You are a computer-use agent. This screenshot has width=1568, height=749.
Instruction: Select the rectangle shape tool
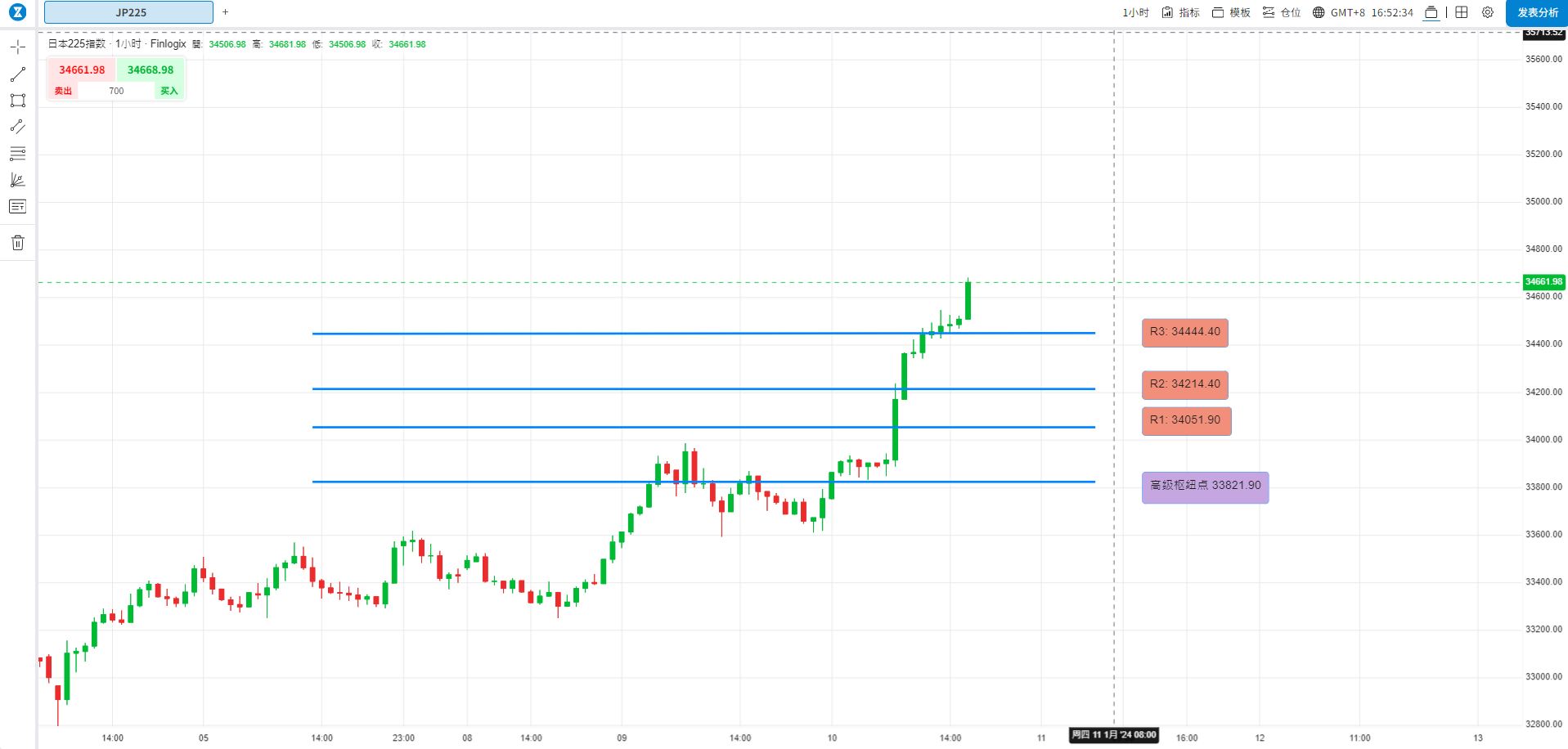(x=17, y=101)
